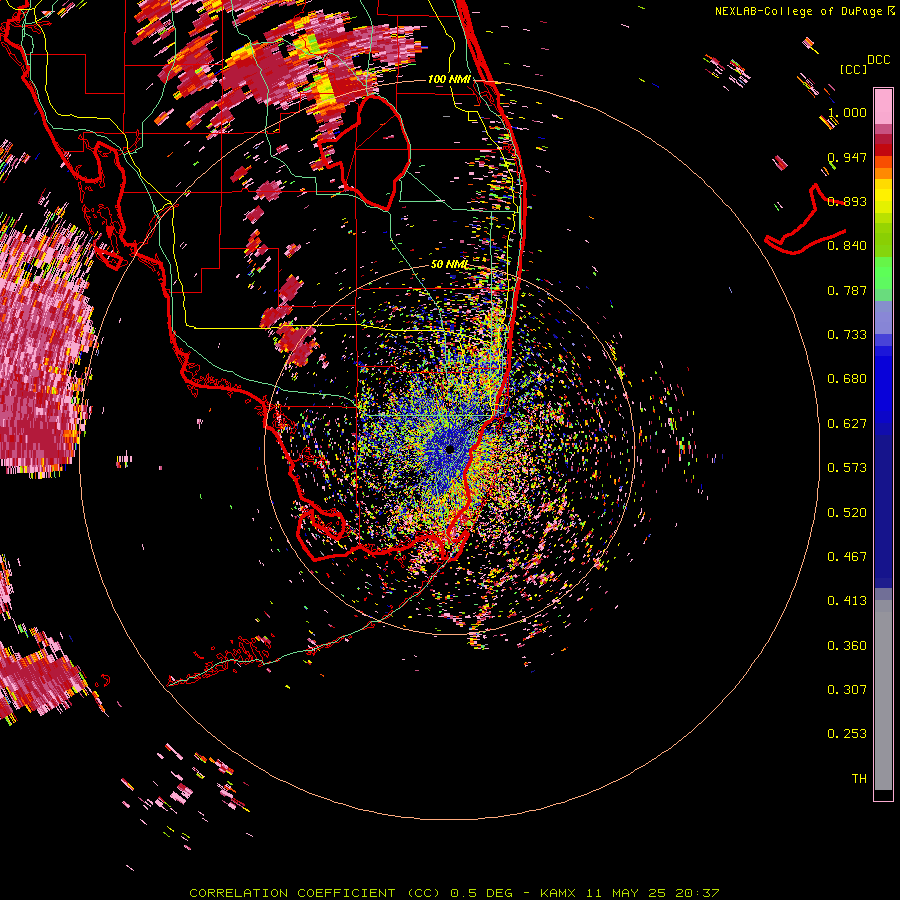Click the 0.253 scale value

[847, 734]
